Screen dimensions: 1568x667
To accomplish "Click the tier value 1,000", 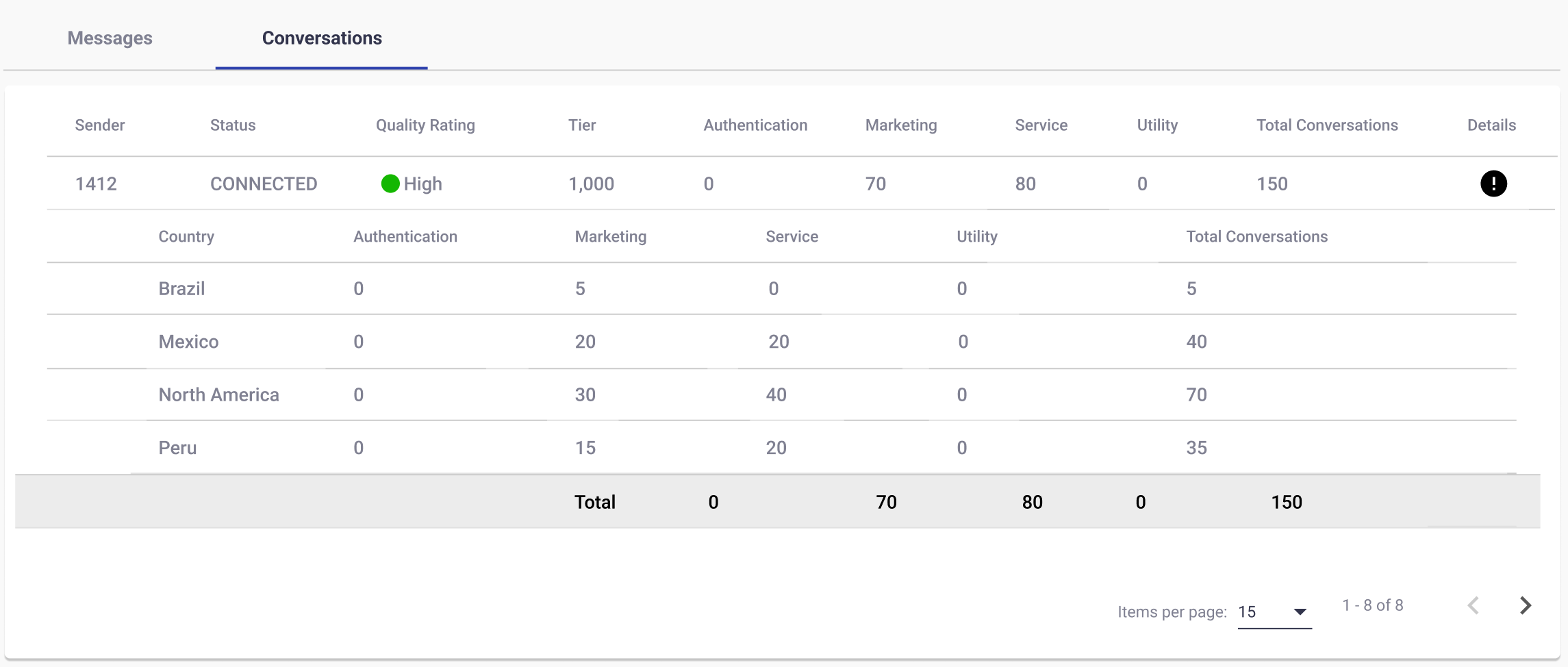I will pos(591,184).
